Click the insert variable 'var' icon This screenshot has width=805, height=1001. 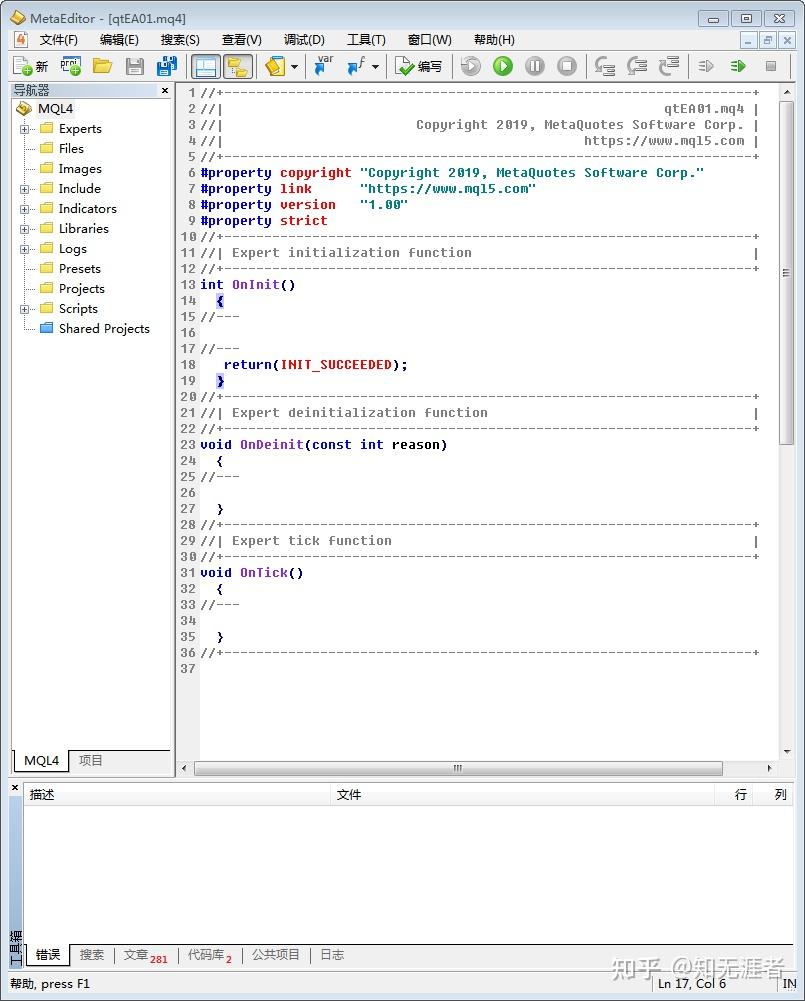[324, 66]
